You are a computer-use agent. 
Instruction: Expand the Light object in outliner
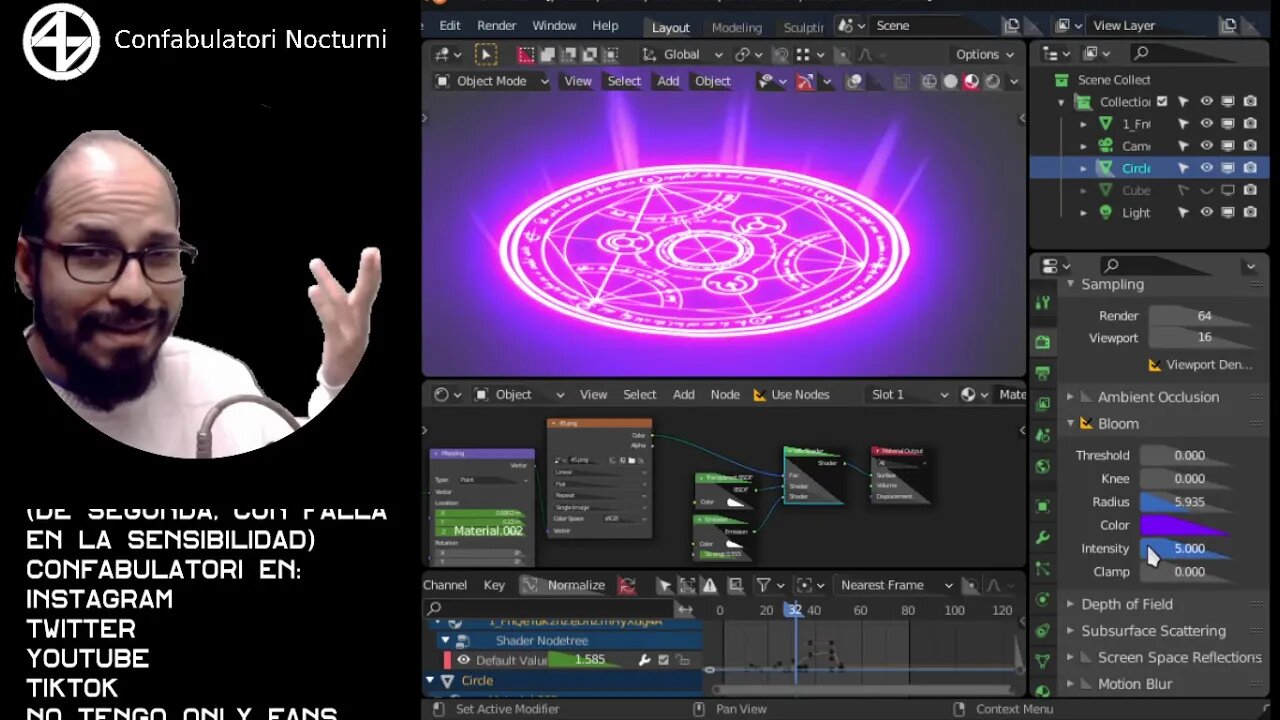[1083, 212]
